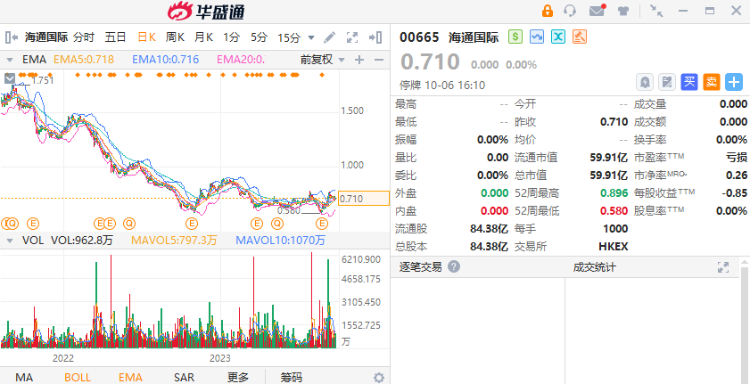This screenshot has height=384, width=750.
Task: Open the 15分 timeframe dropdown arrow
Action: [311, 37]
